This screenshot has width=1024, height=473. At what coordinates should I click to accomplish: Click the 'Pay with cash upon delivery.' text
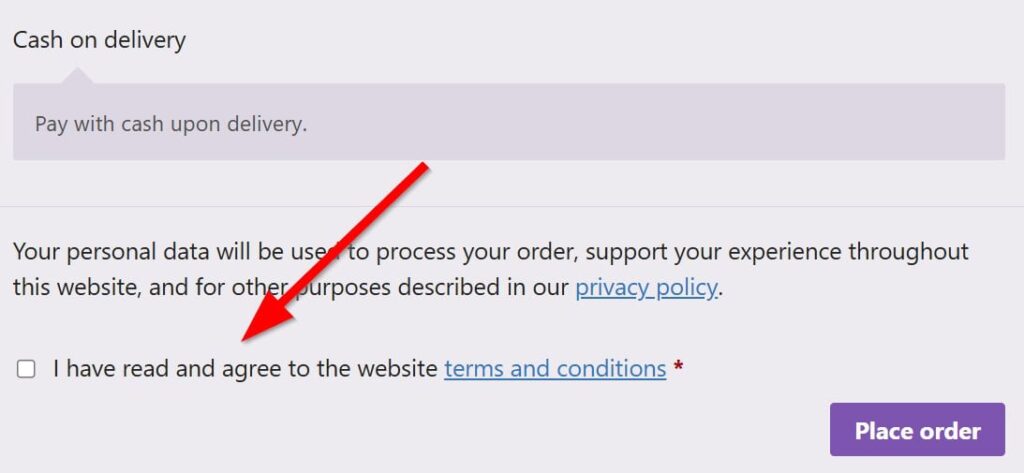click(x=171, y=125)
